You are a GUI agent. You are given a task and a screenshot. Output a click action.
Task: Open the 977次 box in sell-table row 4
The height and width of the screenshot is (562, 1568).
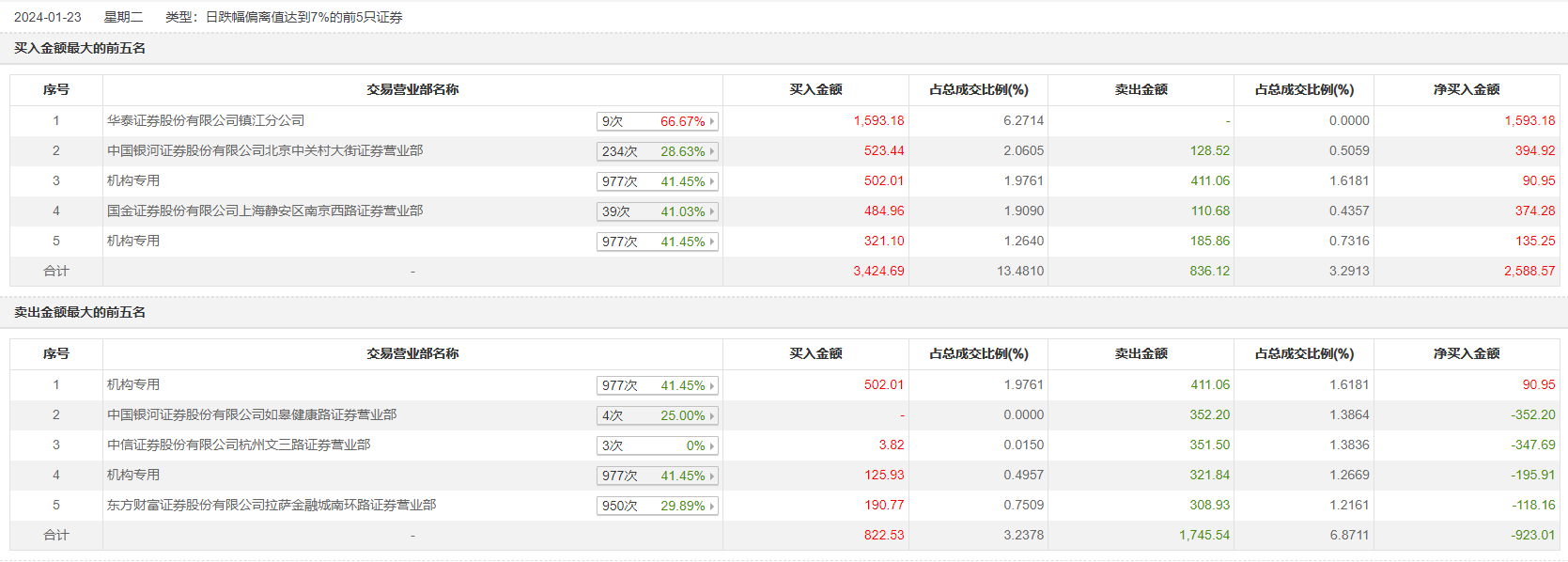657,476
